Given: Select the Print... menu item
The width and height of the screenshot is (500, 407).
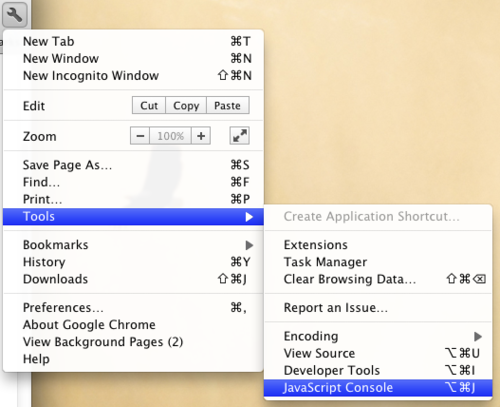Looking at the screenshot, I should tap(133, 199).
